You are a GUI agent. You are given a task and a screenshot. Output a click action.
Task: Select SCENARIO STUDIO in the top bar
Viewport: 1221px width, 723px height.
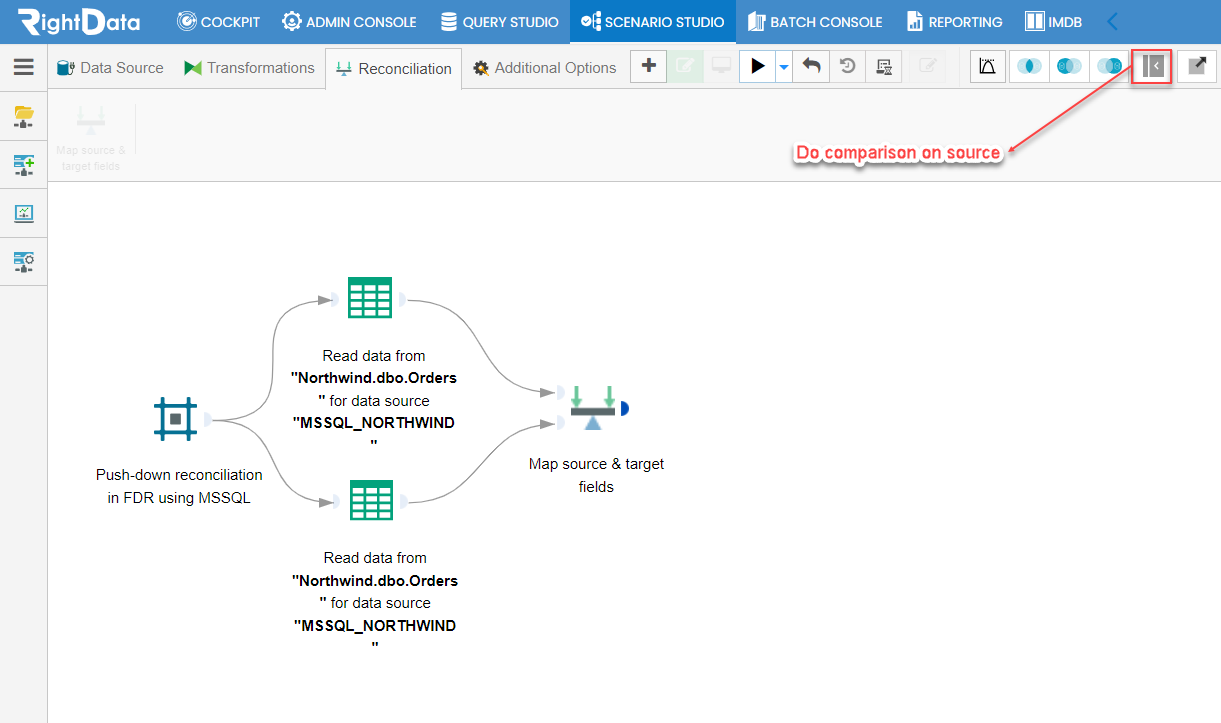(x=653, y=21)
